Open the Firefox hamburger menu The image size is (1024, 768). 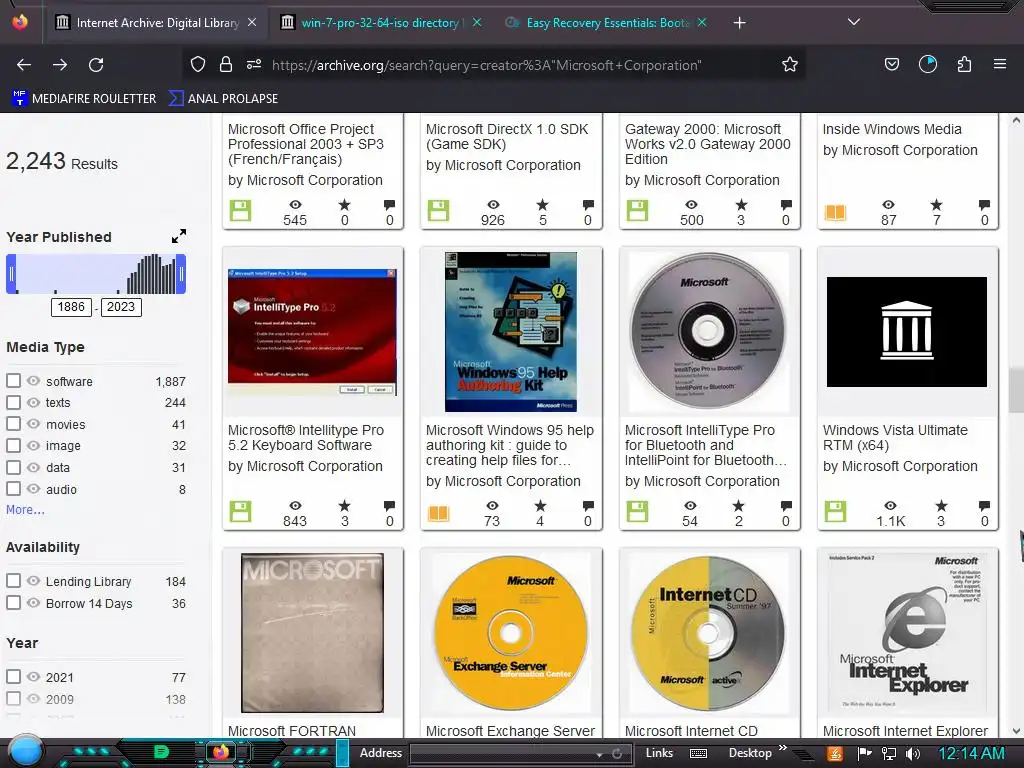point(999,65)
